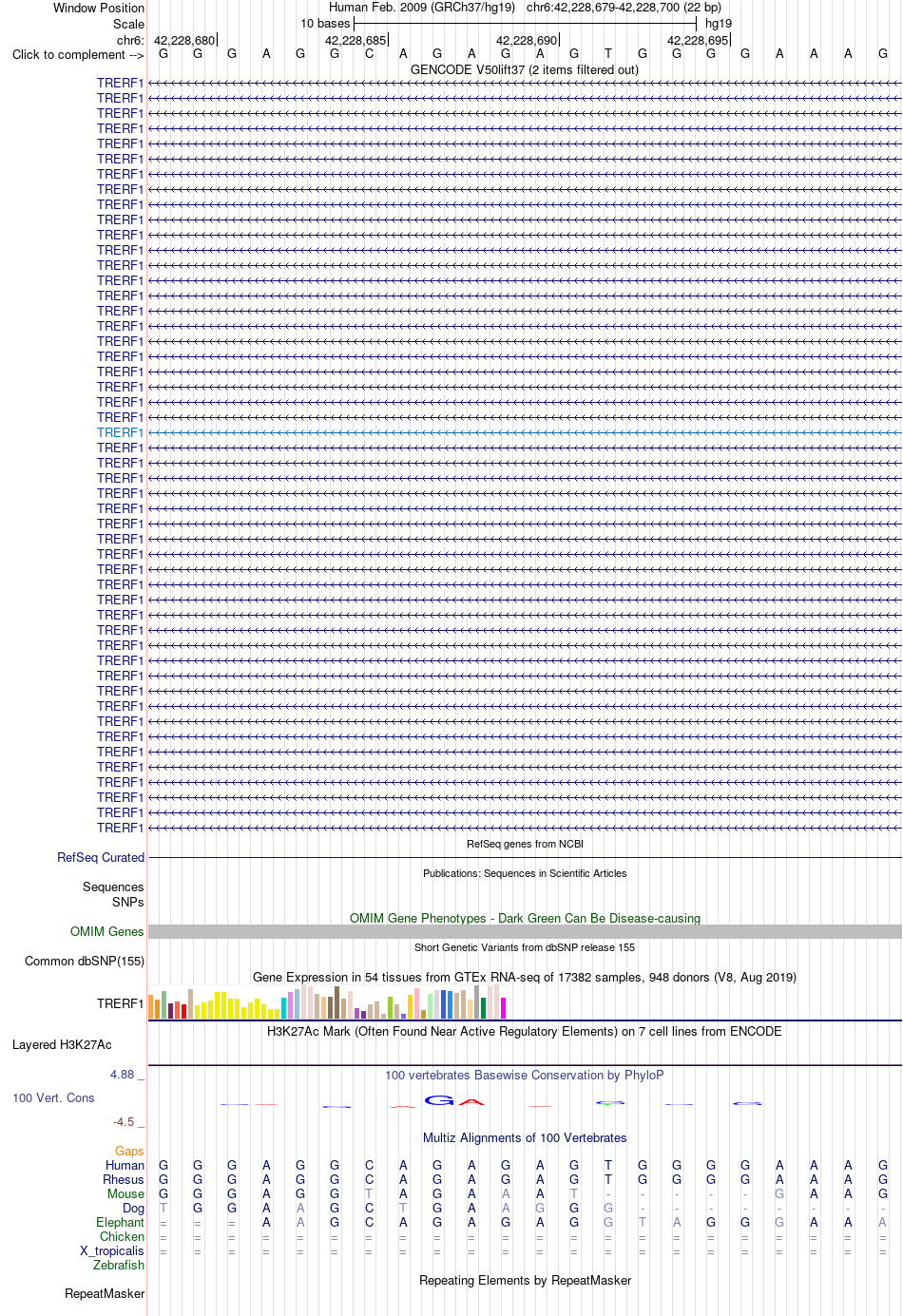This screenshot has width=903, height=1316.
Task: Click the Common dbSNP(155) track label
Action: [x=85, y=961]
